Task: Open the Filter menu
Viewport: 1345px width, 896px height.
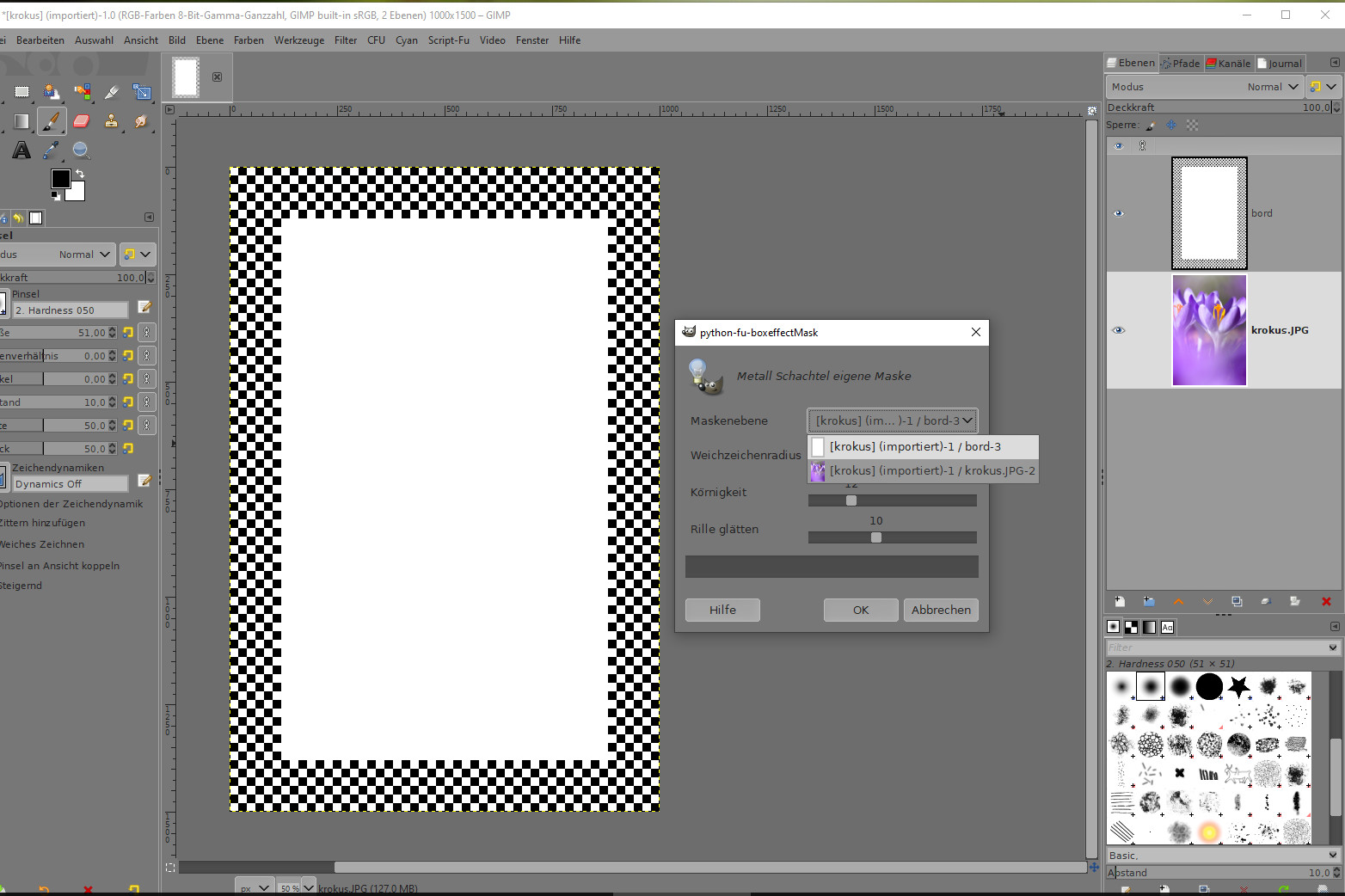Action: pos(345,40)
